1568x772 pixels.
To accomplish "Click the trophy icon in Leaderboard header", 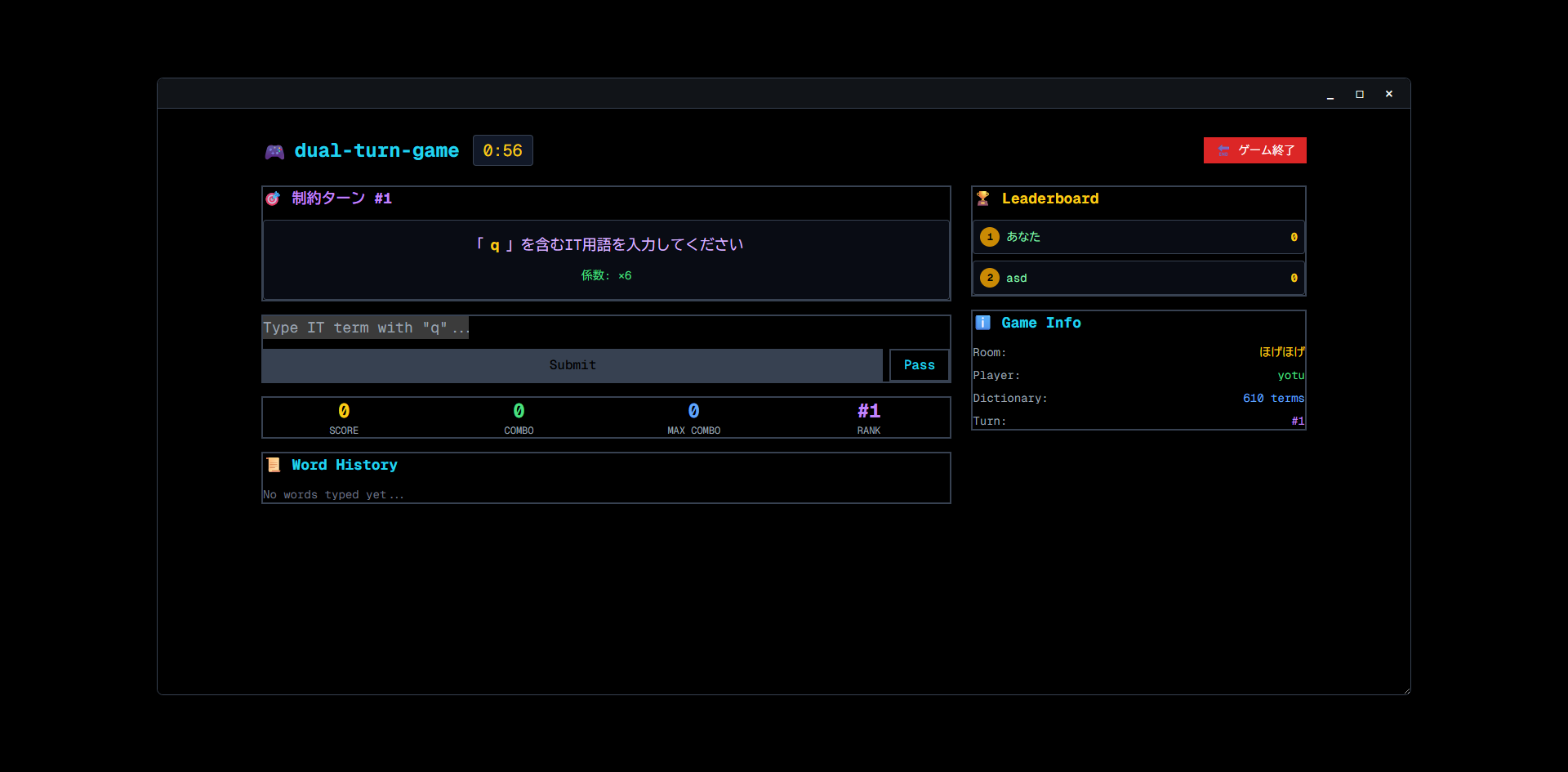I will point(983,199).
